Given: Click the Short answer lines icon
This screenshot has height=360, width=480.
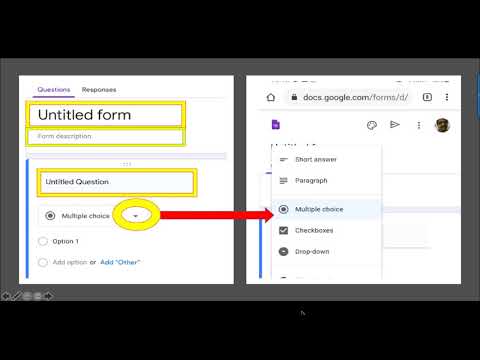Looking at the screenshot, I should [x=283, y=160].
